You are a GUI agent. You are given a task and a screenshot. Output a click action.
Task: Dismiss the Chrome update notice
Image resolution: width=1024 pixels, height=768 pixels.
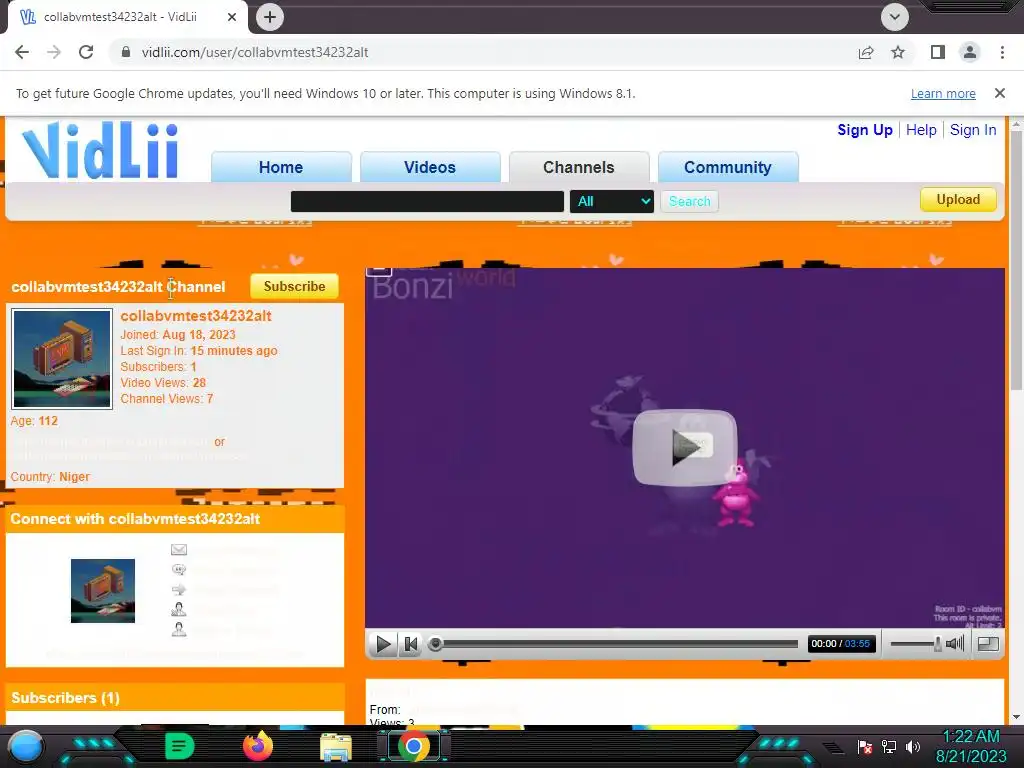(999, 93)
